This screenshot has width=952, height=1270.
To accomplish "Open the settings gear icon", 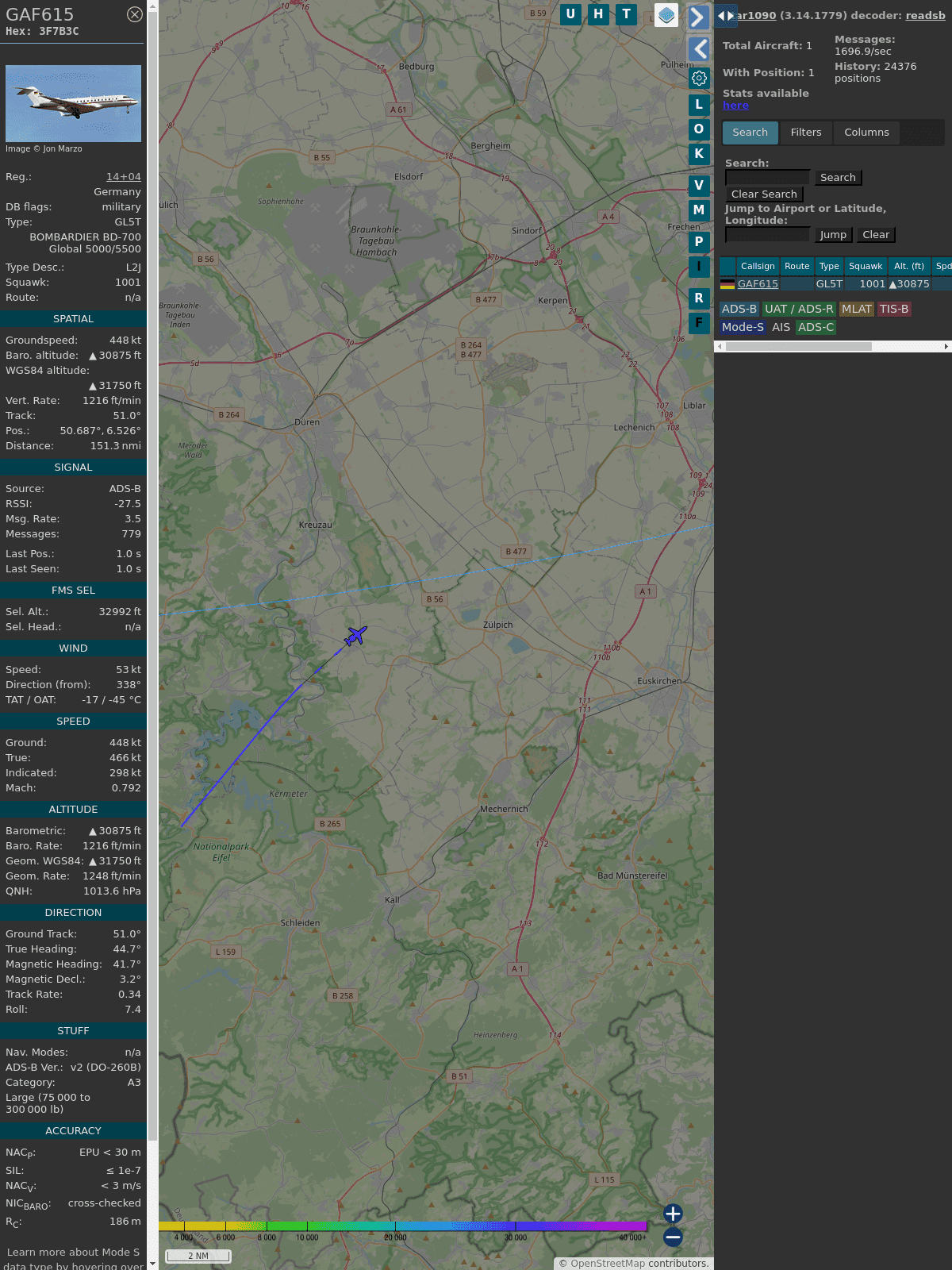I will (699, 78).
